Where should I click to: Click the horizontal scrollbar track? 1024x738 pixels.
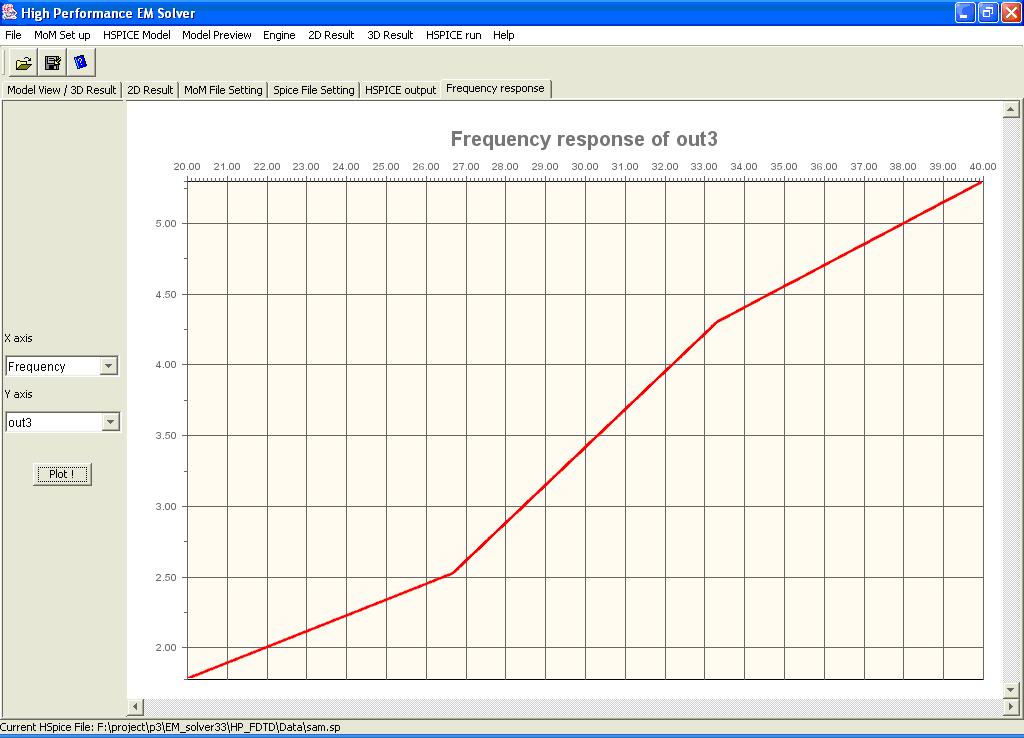click(573, 707)
